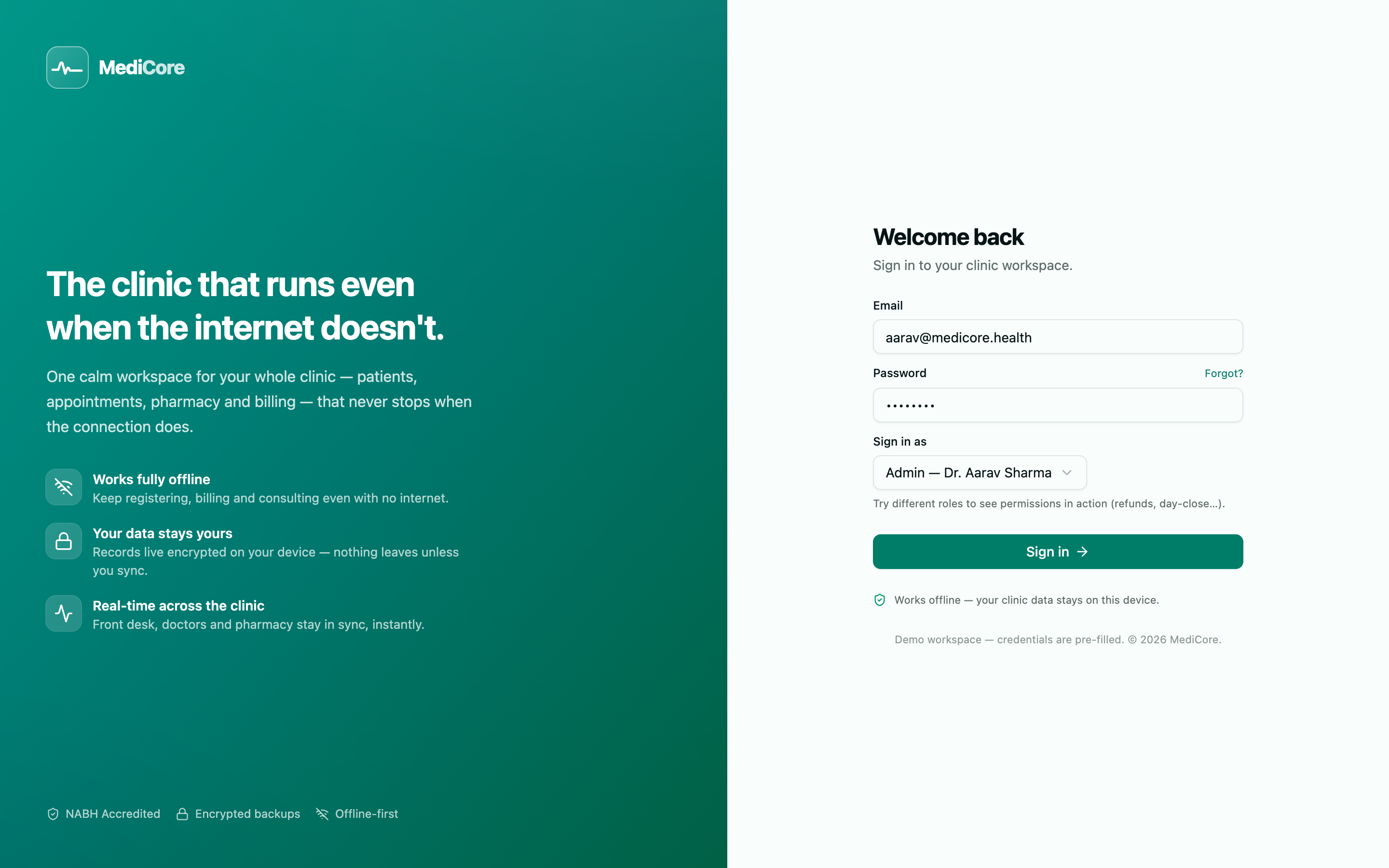Focus the Email input field

(1057, 337)
